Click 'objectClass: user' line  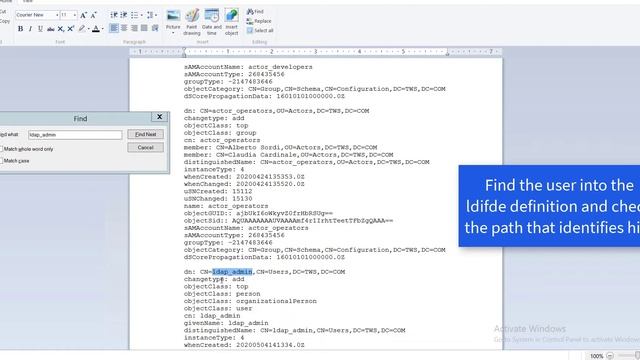tap(218, 309)
